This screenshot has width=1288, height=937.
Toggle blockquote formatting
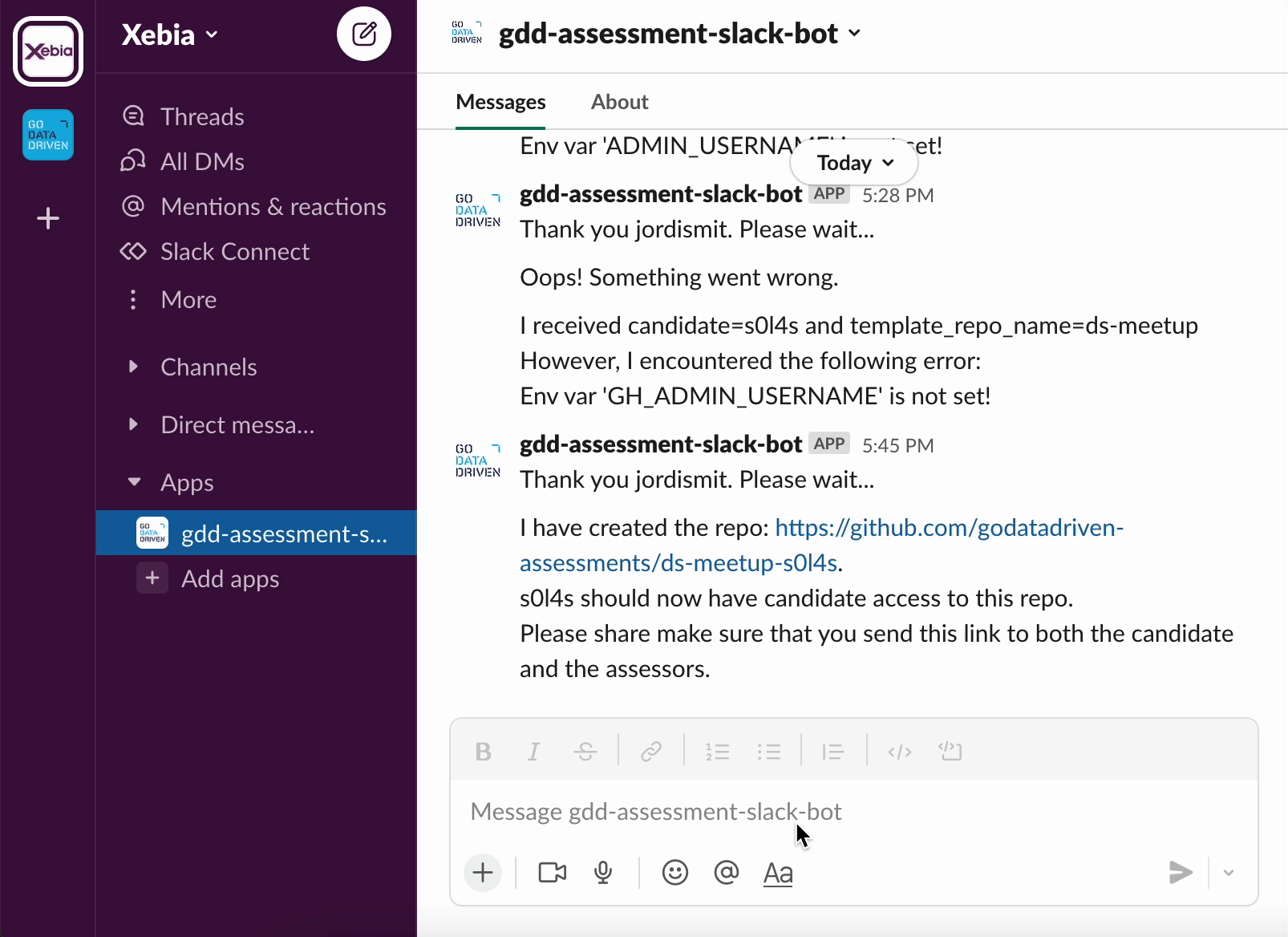tap(833, 752)
